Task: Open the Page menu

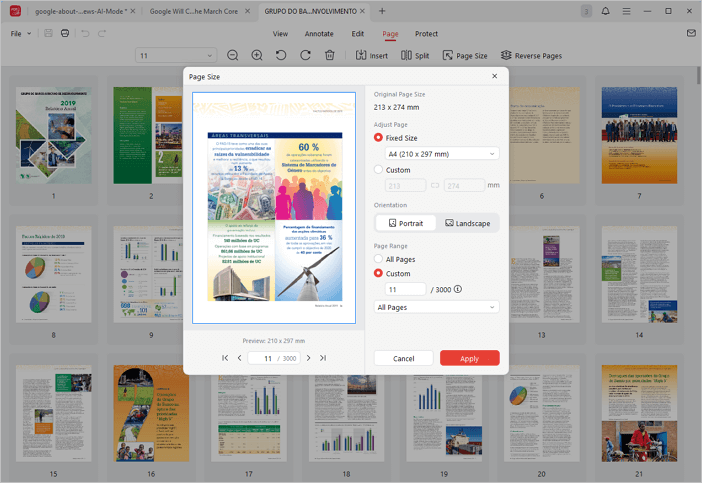Action: (x=390, y=34)
